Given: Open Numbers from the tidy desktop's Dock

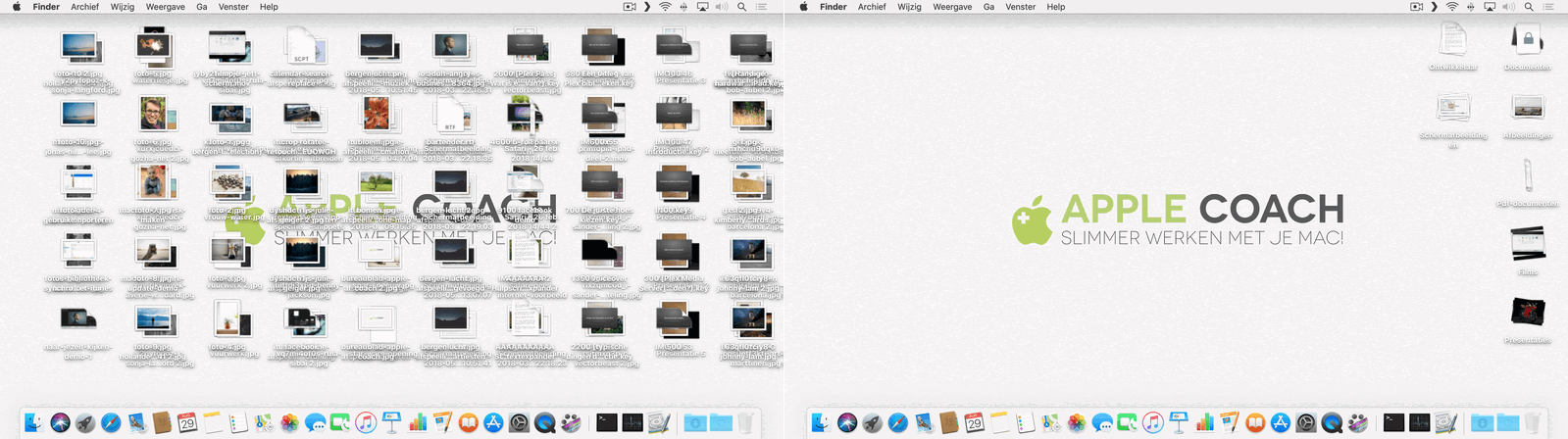Looking at the screenshot, I should click(1204, 423).
